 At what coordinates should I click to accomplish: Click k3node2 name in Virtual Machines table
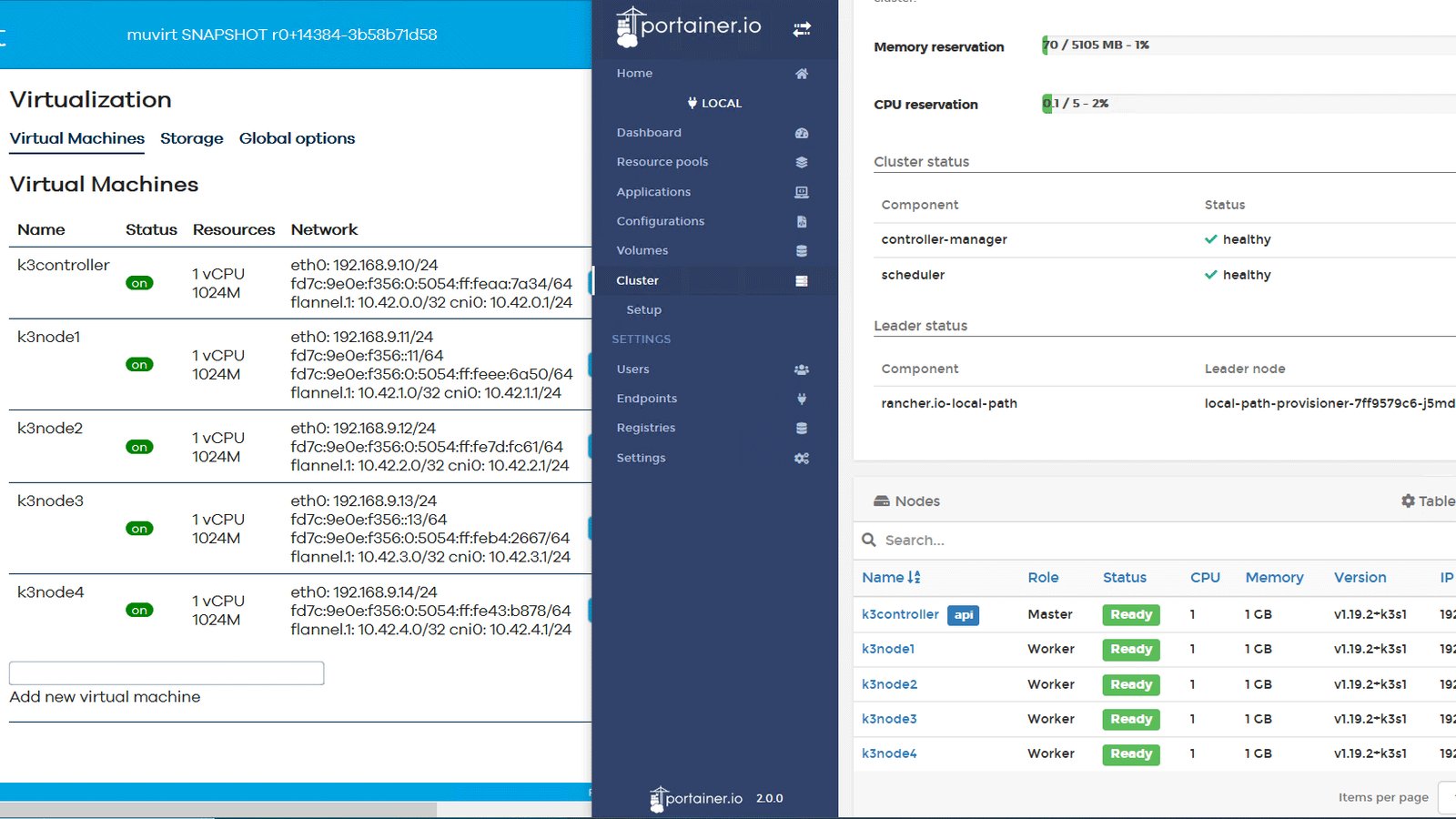pyautogui.click(x=50, y=428)
